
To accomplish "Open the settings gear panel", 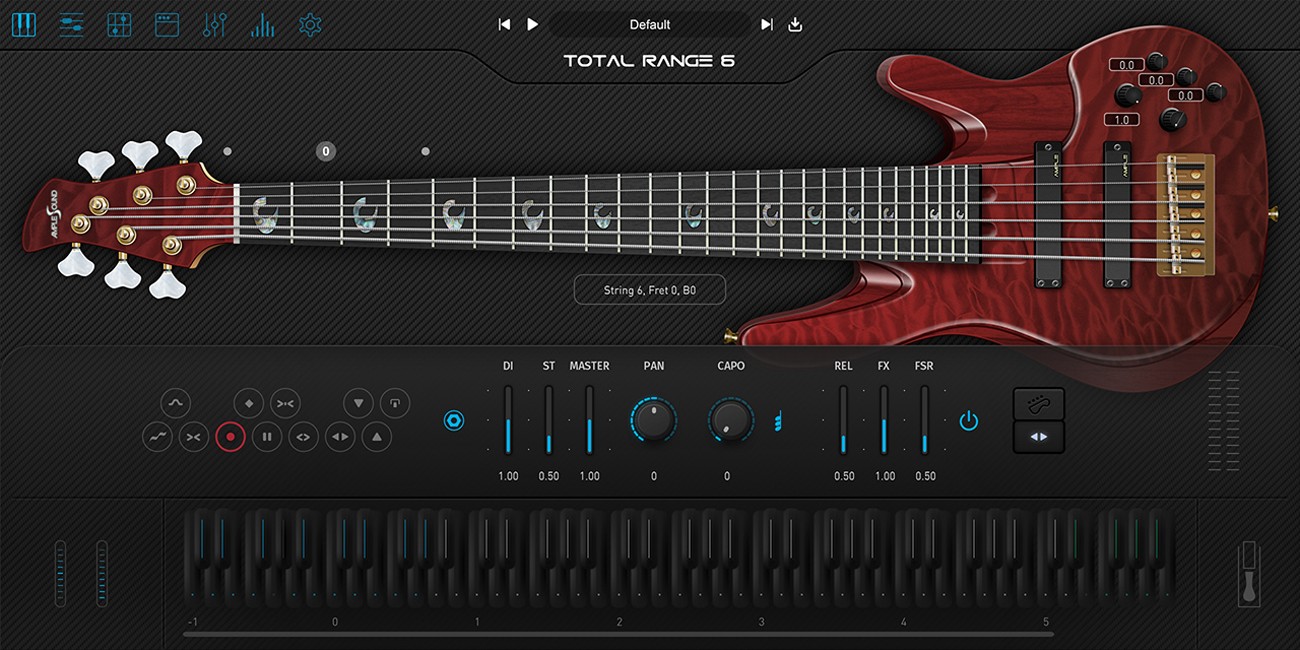I will [310, 25].
